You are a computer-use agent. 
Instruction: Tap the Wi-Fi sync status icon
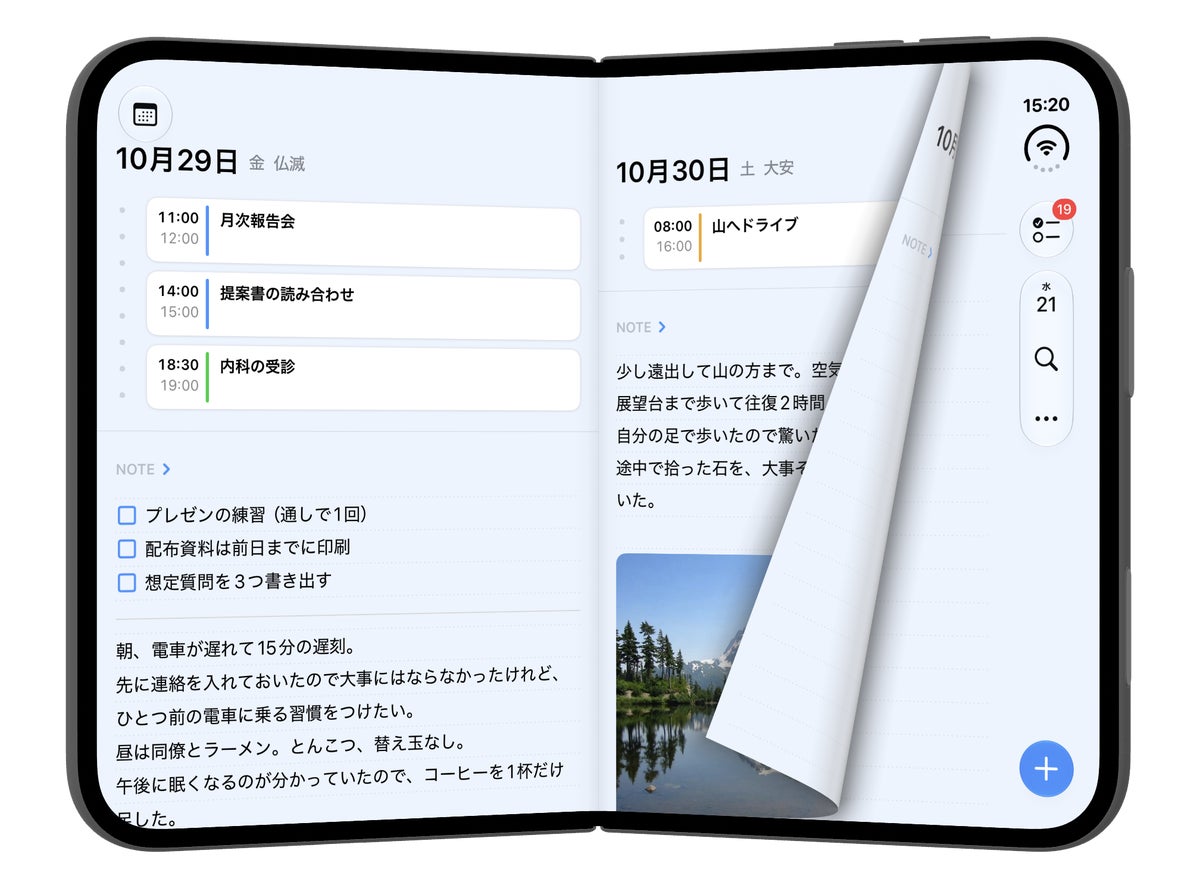(x=1046, y=148)
